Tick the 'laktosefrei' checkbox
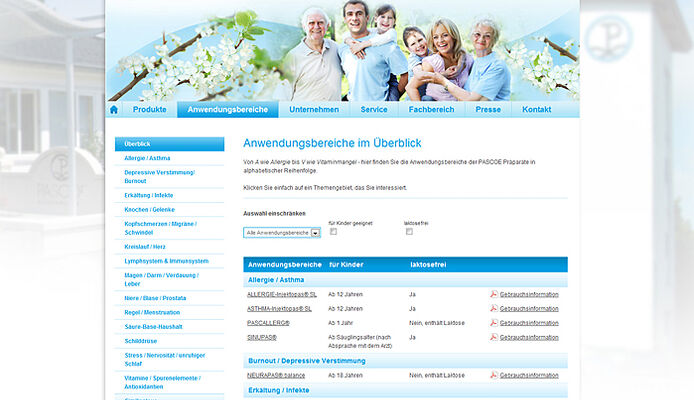The height and width of the screenshot is (400, 694). 409,232
